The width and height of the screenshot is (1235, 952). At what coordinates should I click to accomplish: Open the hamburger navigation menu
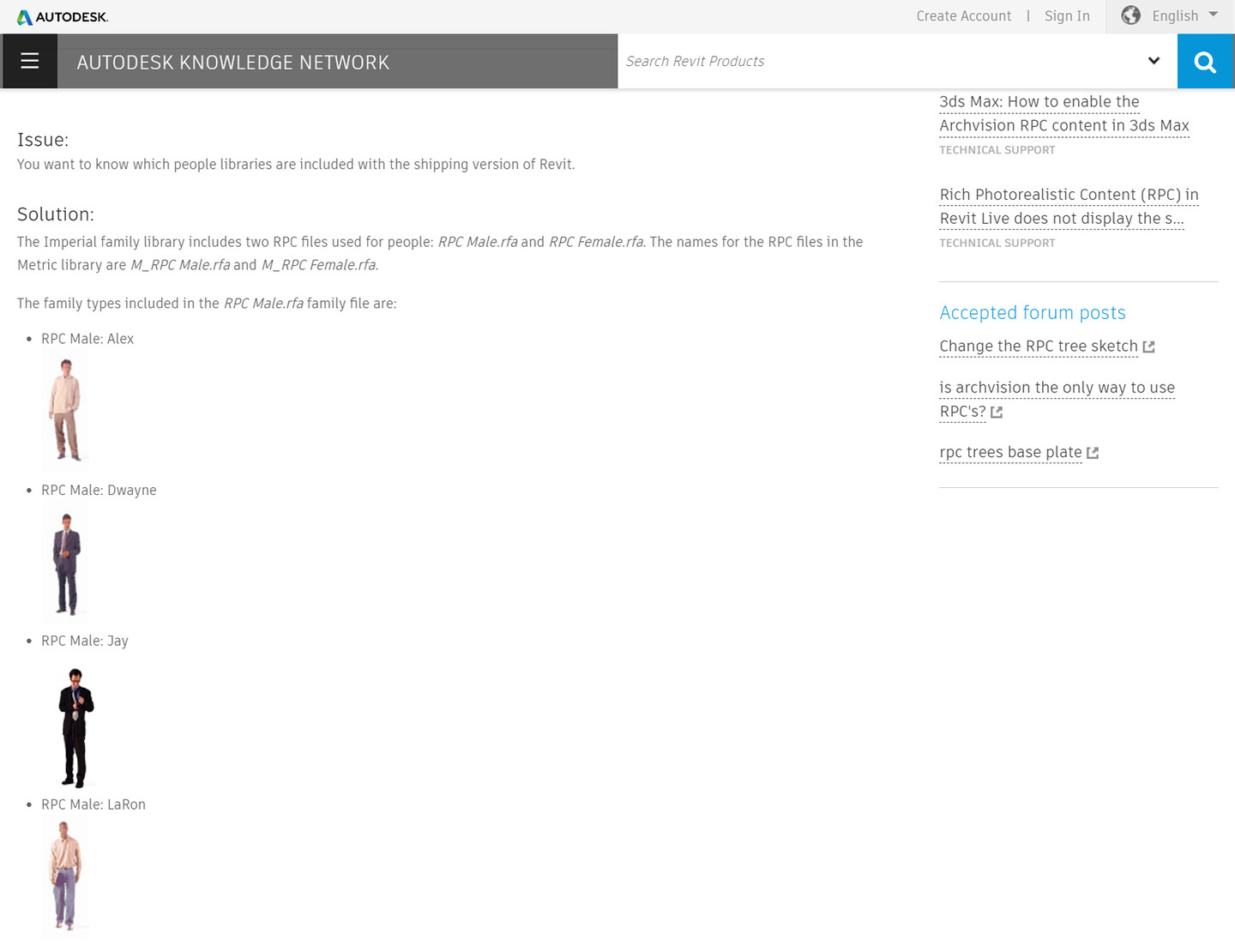30,61
